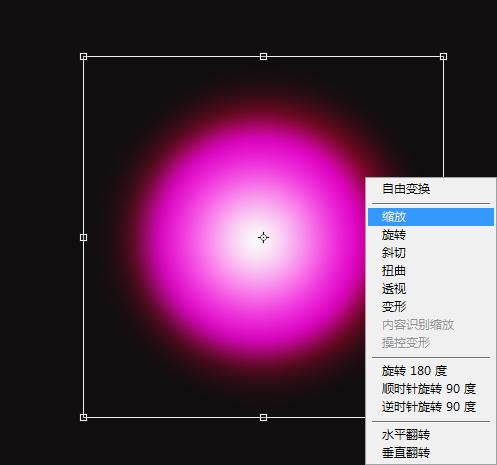Select the highlighted 缩放 menu item
The height and width of the screenshot is (465, 497).
(431, 217)
